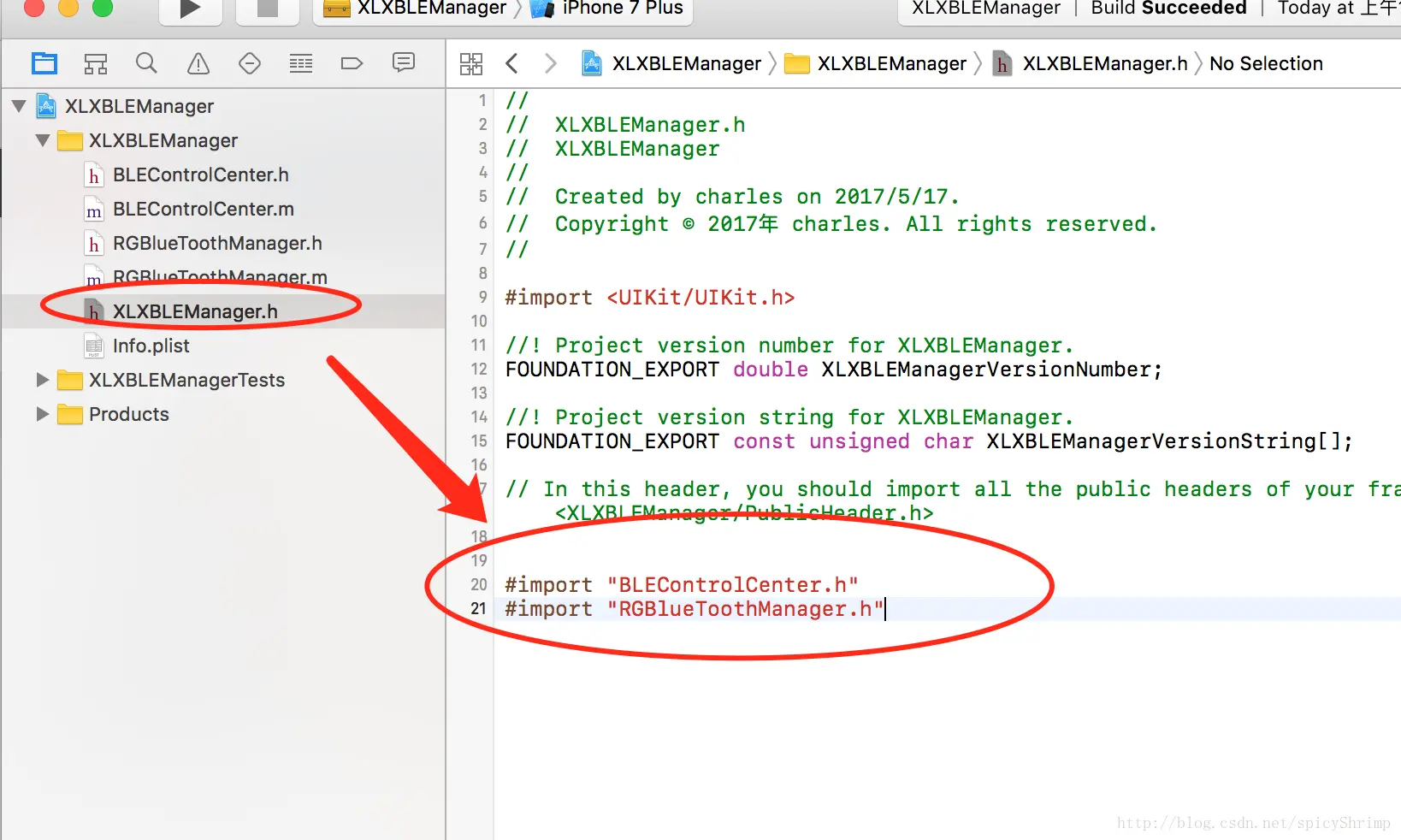Screen dimensions: 1401x840
Task: Click XLXBLEManager project in jump bar
Action: (672, 63)
